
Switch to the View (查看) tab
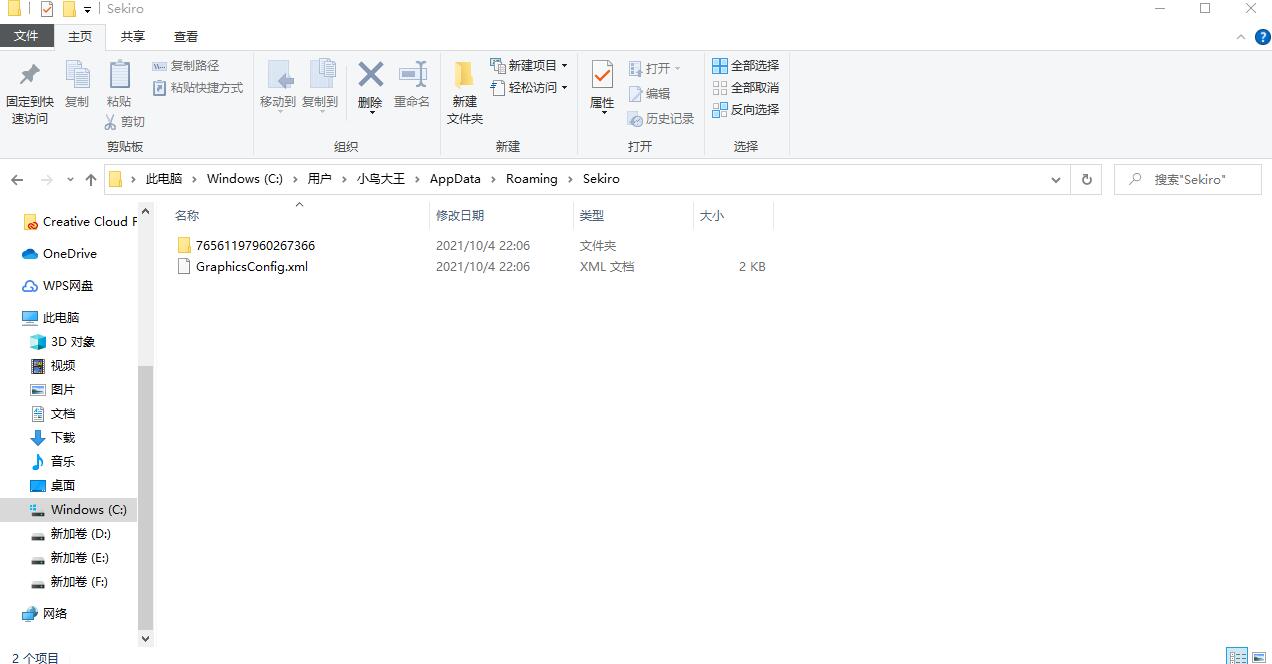point(186,36)
